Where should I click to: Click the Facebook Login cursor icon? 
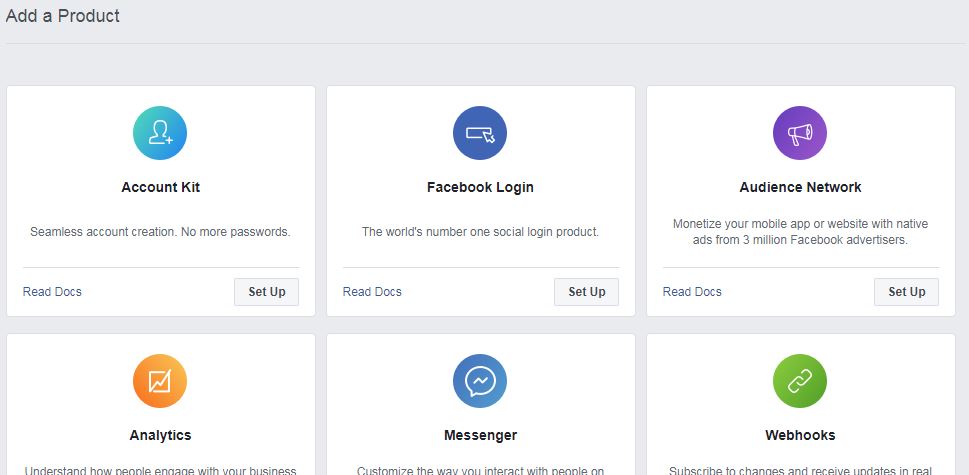[480, 133]
